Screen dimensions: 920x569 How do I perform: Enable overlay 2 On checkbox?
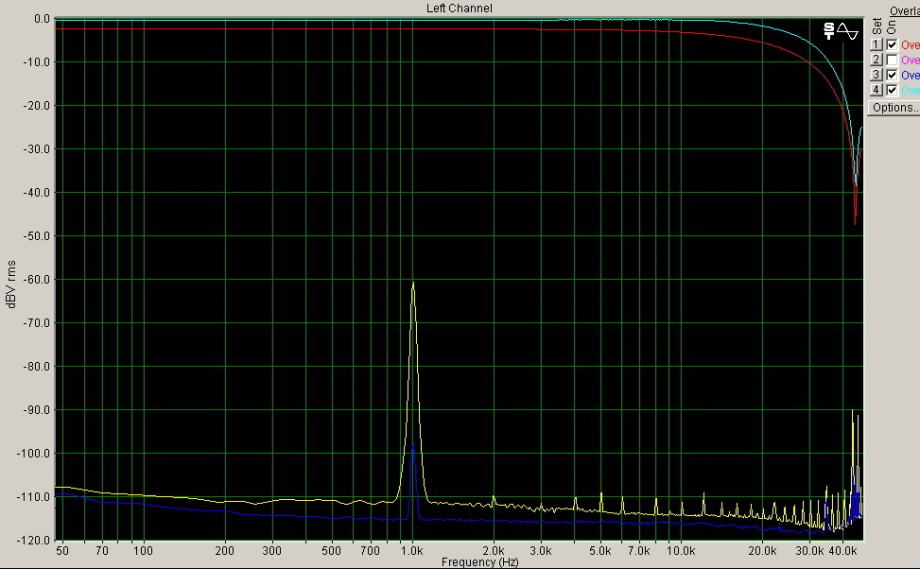892,60
